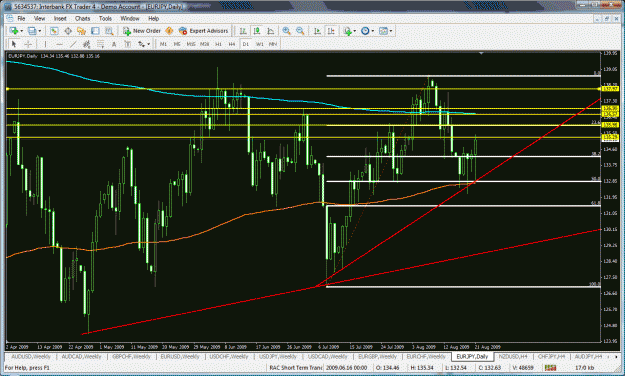Click the chart shift triangle marker
Screen dimensions: 625x376
[481, 53]
